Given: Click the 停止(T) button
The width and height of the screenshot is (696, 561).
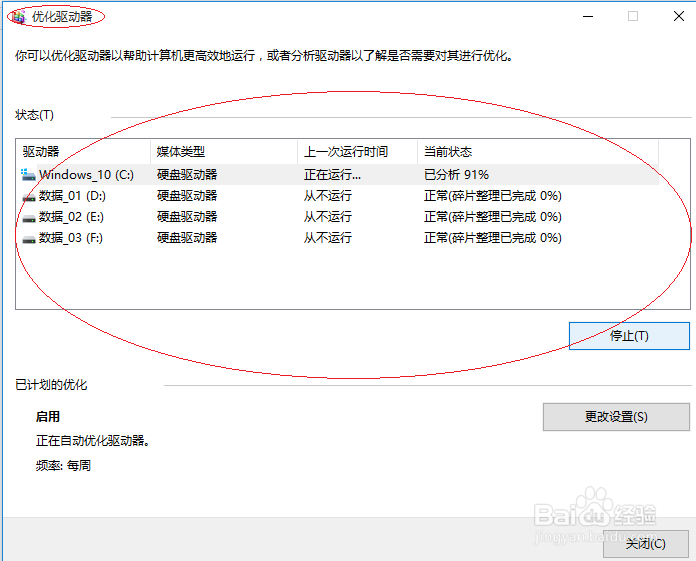Looking at the screenshot, I should point(629,336).
